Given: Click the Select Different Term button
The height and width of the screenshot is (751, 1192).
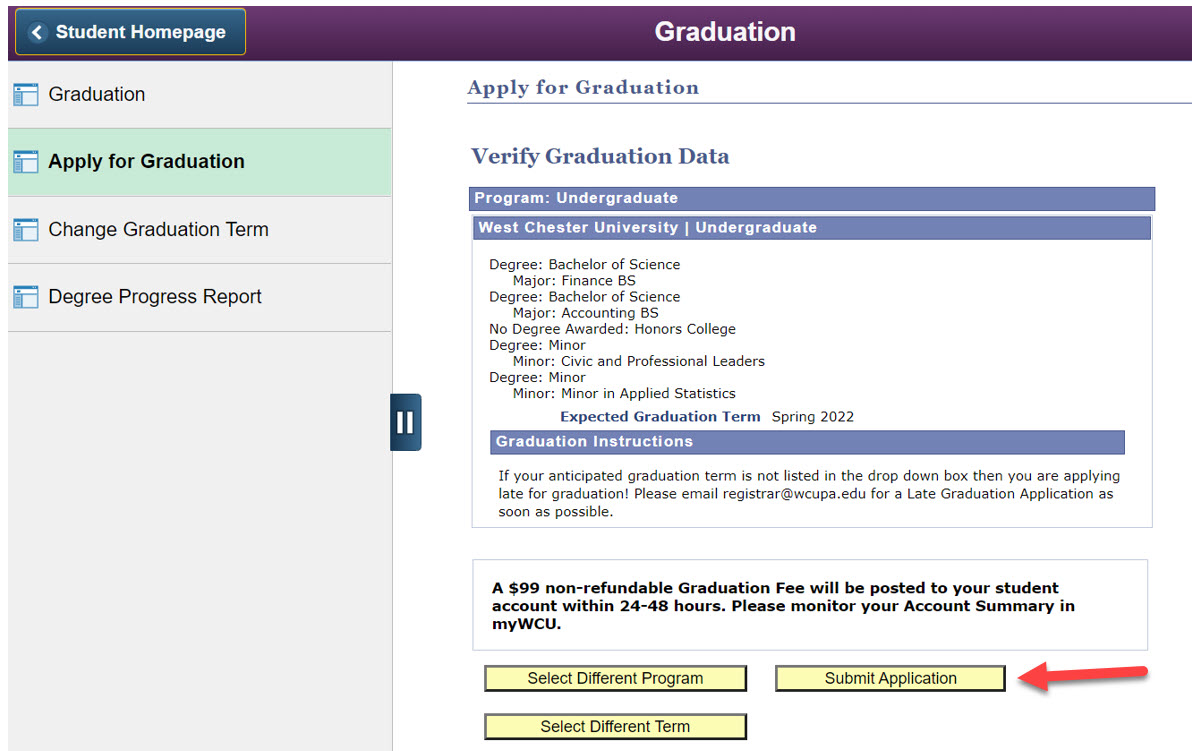Looking at the screenshot, I should 615,727.
